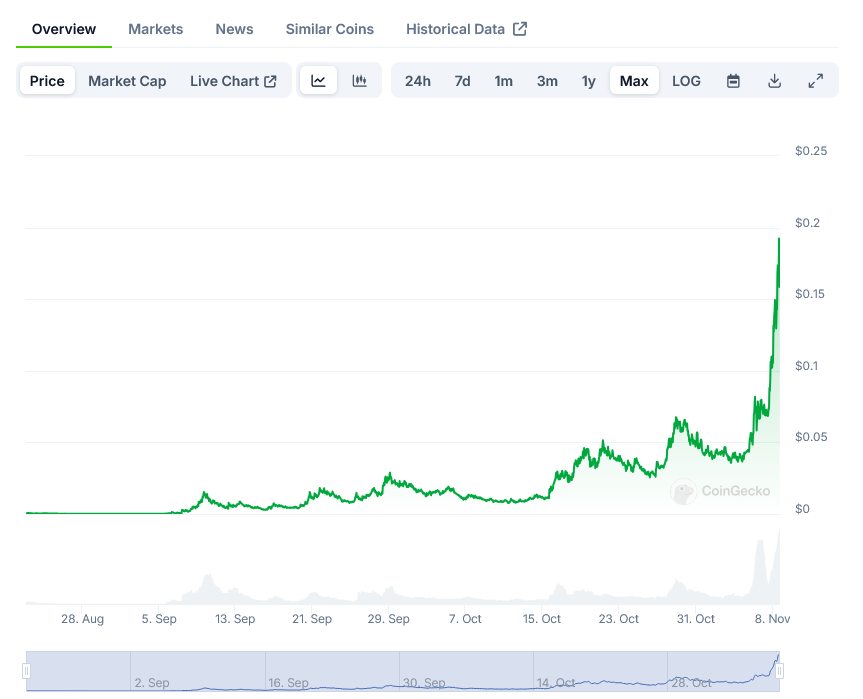Image resolution: width=863 pixels, height=699 pixels.
Task: Grab the left handle of range navigator
Action: 26,671
